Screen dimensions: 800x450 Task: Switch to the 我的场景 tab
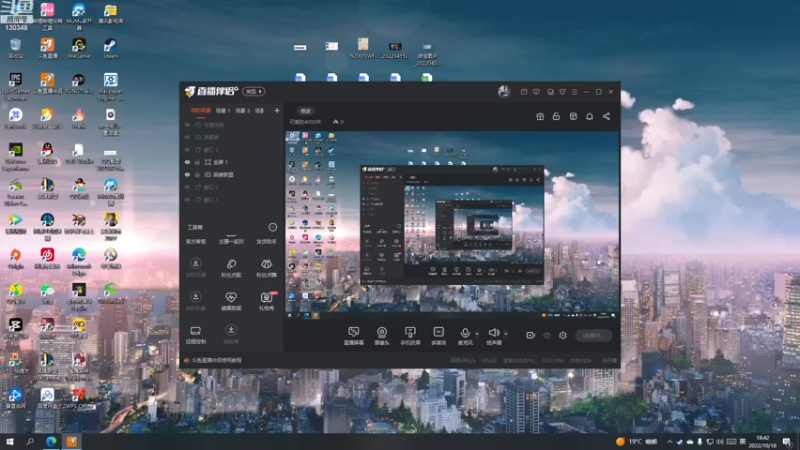click(x=201, y=110)
